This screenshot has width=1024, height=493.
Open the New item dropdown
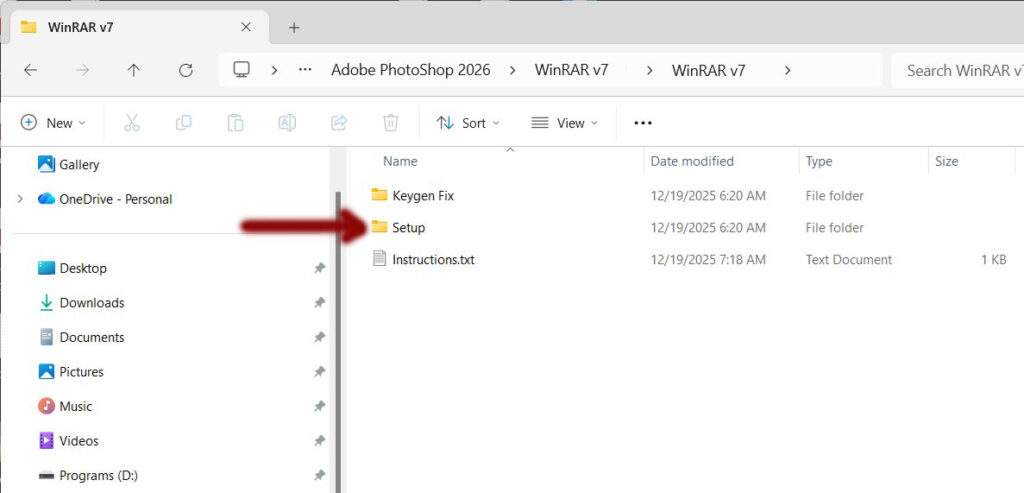click(53, 123)
